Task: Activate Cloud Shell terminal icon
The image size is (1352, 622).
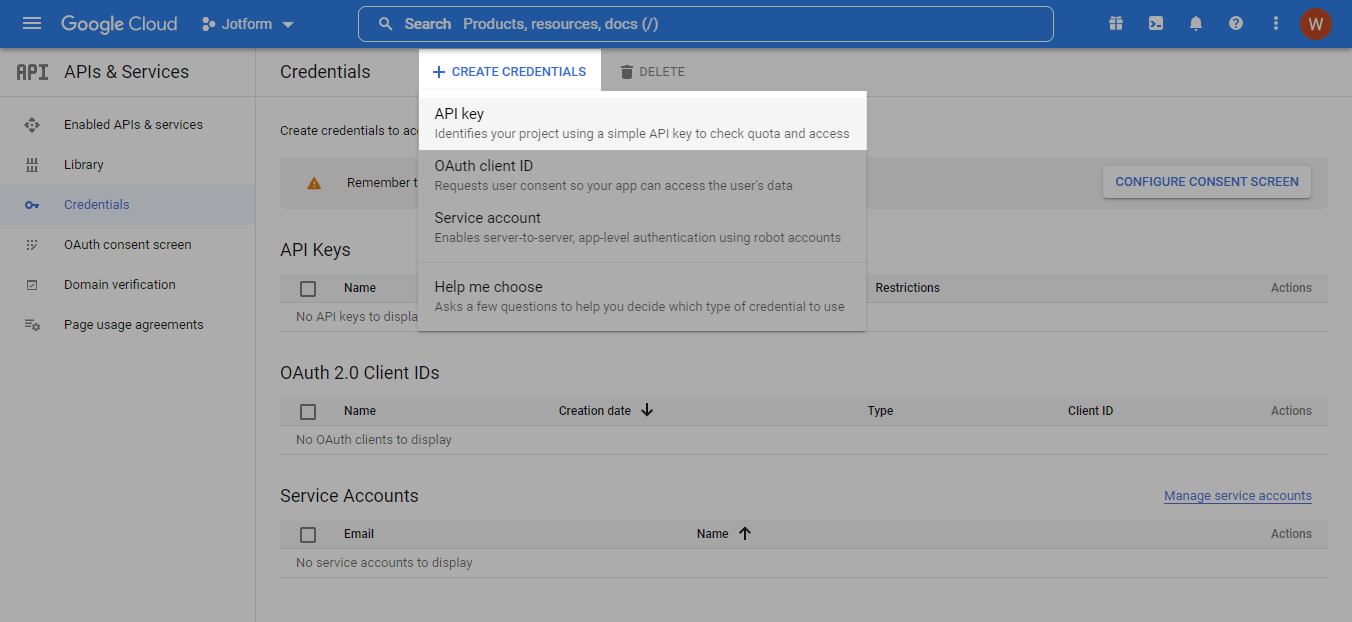Action: click(x=1156, y=24)
